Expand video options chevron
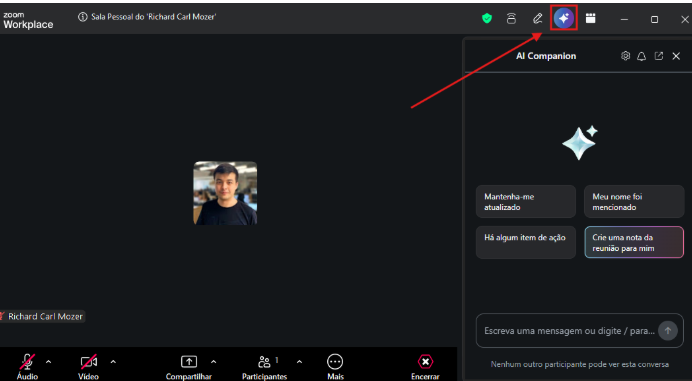Screen dimensions: 692x381 coord(113,362)
